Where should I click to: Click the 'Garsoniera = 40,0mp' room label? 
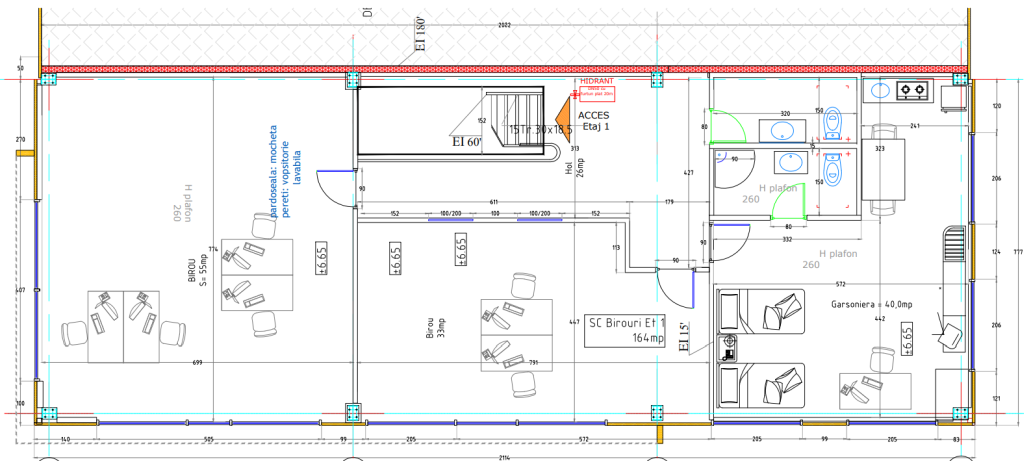pyautogui.click(x=866, y=303)
